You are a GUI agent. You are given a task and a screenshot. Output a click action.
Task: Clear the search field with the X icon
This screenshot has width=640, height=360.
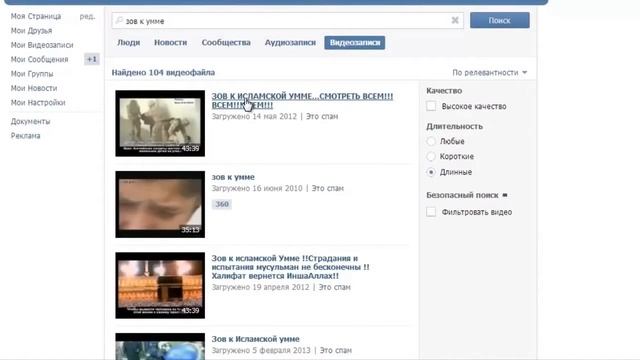coord(455,20)
